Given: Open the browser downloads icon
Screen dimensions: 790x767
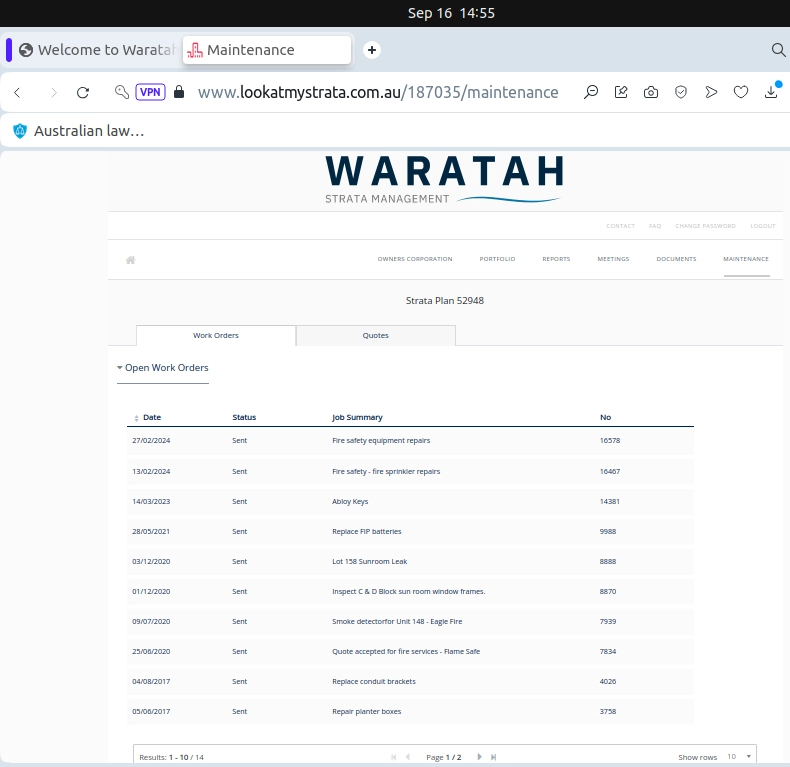Looking at the screenshot, I should (771, 91).
